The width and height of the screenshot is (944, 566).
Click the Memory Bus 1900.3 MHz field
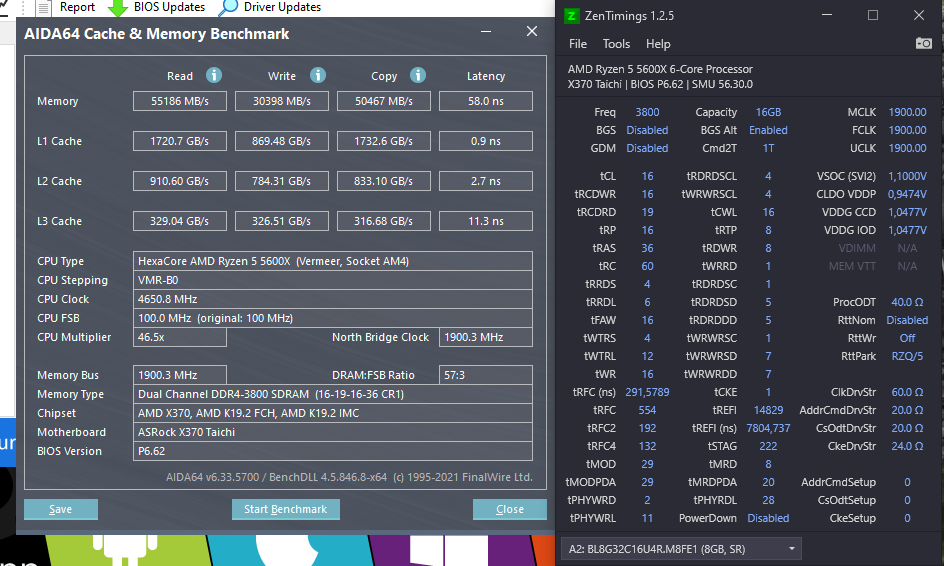(x=180, y=375)
